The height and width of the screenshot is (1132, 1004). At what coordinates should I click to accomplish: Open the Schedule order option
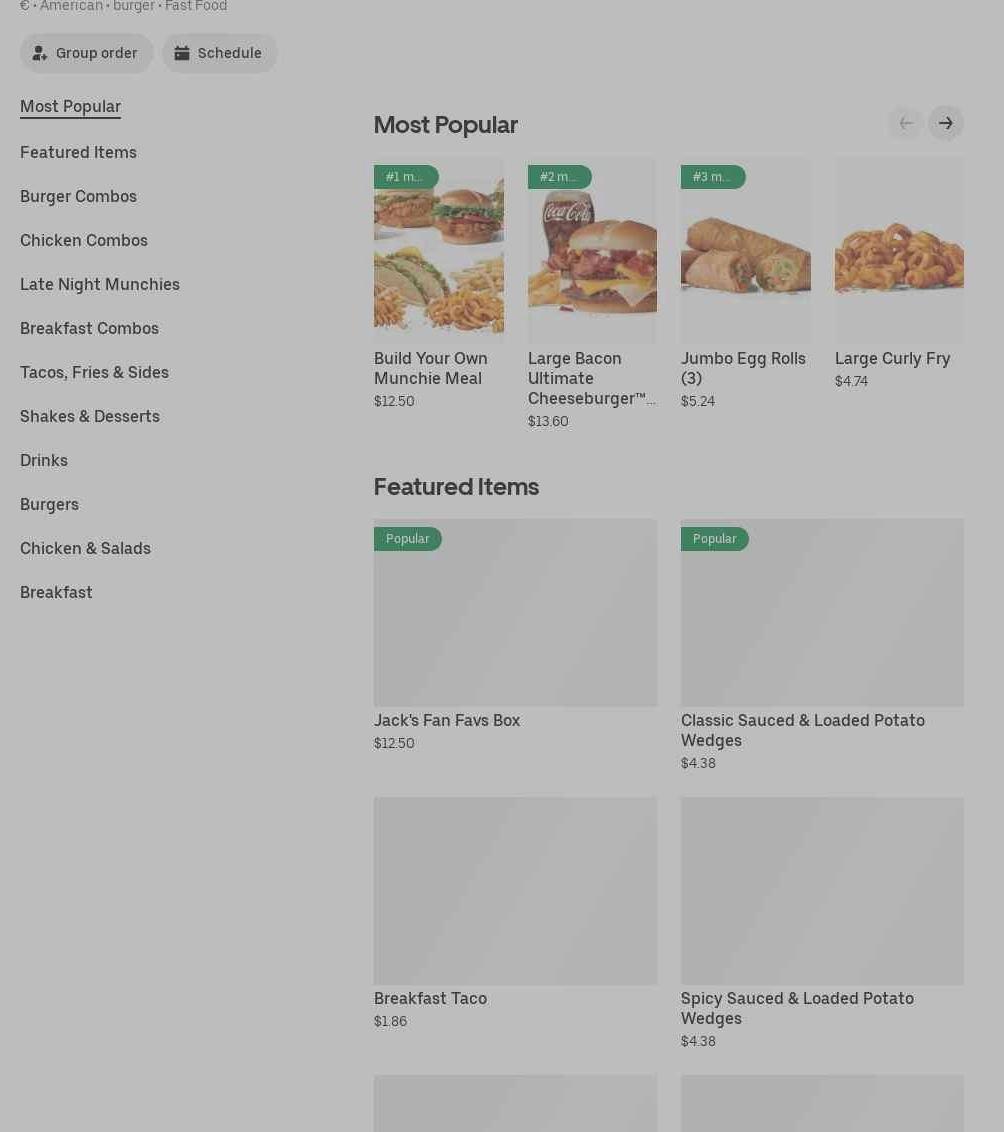coord(219,53)
